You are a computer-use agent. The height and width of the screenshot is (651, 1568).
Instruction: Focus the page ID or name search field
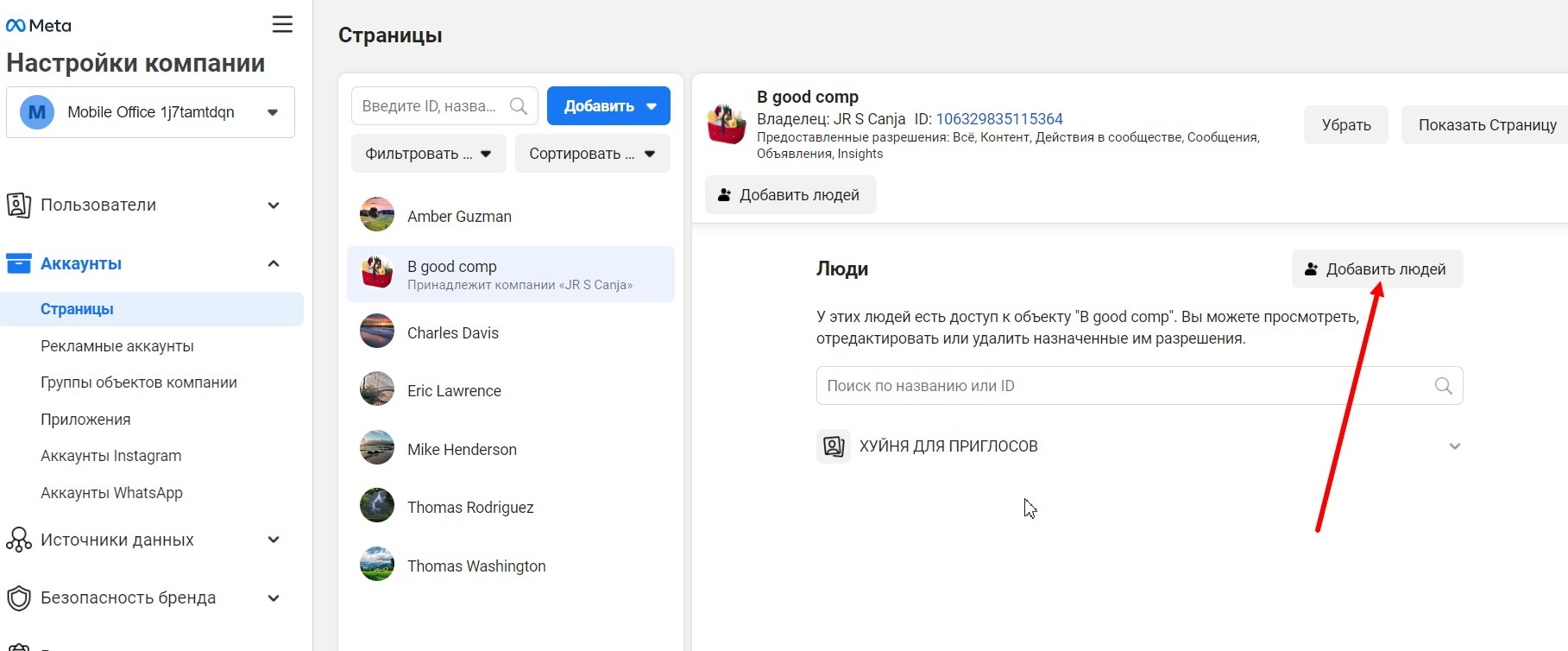click(444, 106)
